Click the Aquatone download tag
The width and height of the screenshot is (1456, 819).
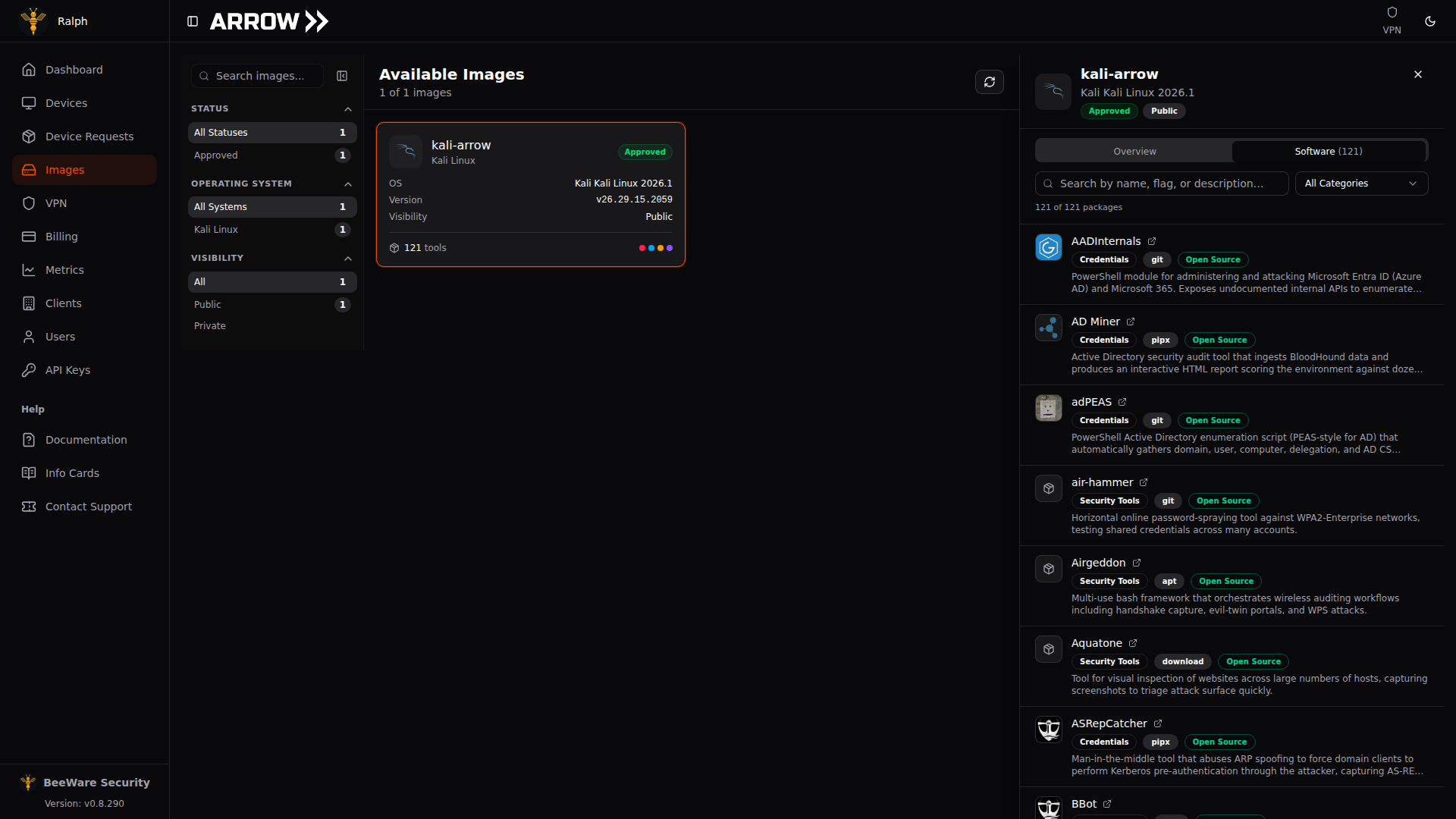(1182, 662)
